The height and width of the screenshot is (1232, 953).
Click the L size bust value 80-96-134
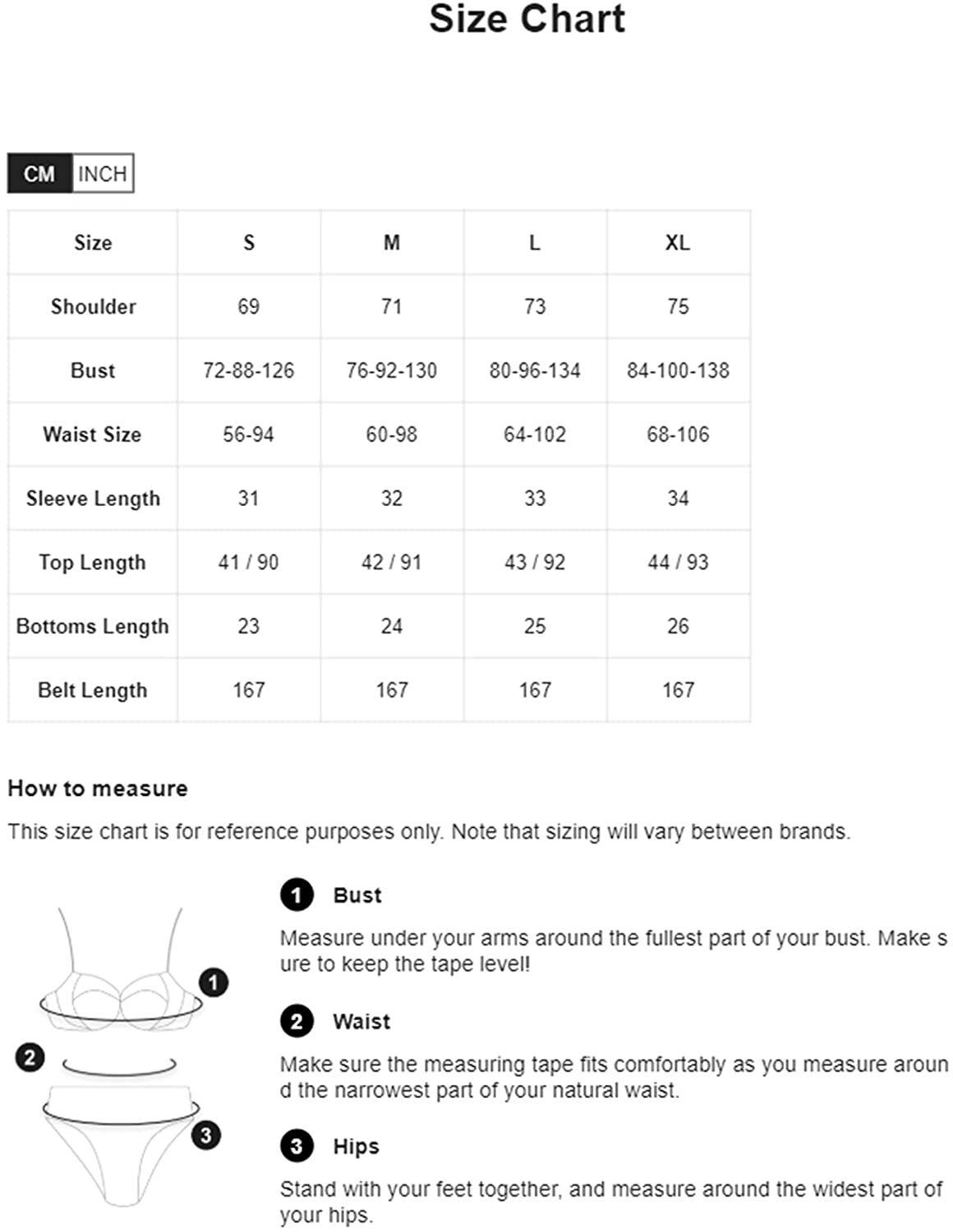[535, 370]
